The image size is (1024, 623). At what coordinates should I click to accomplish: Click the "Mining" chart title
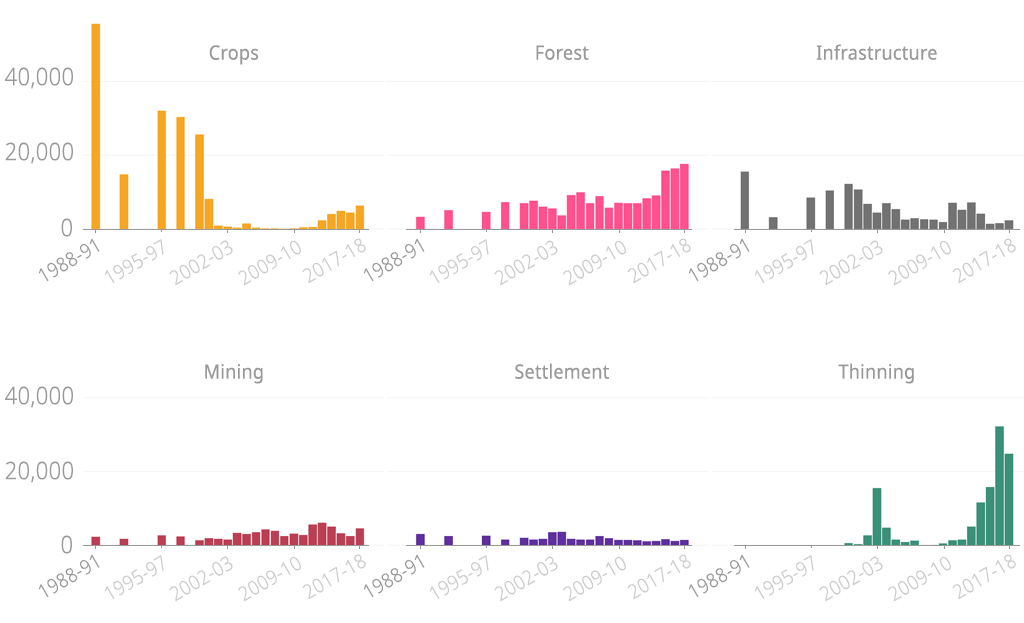pos(233,372)
